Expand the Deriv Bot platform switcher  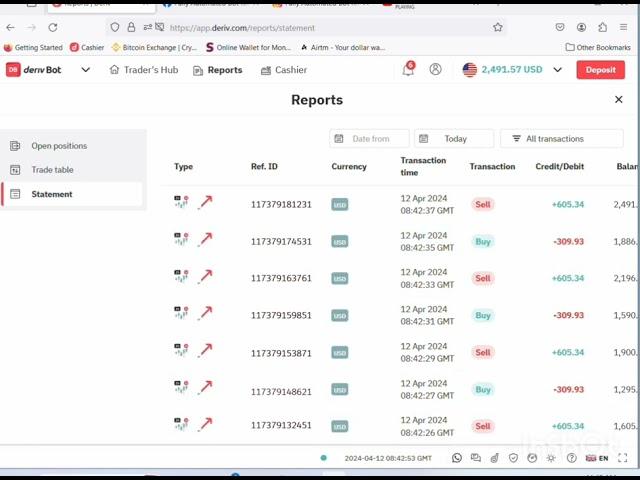point(85,70)
